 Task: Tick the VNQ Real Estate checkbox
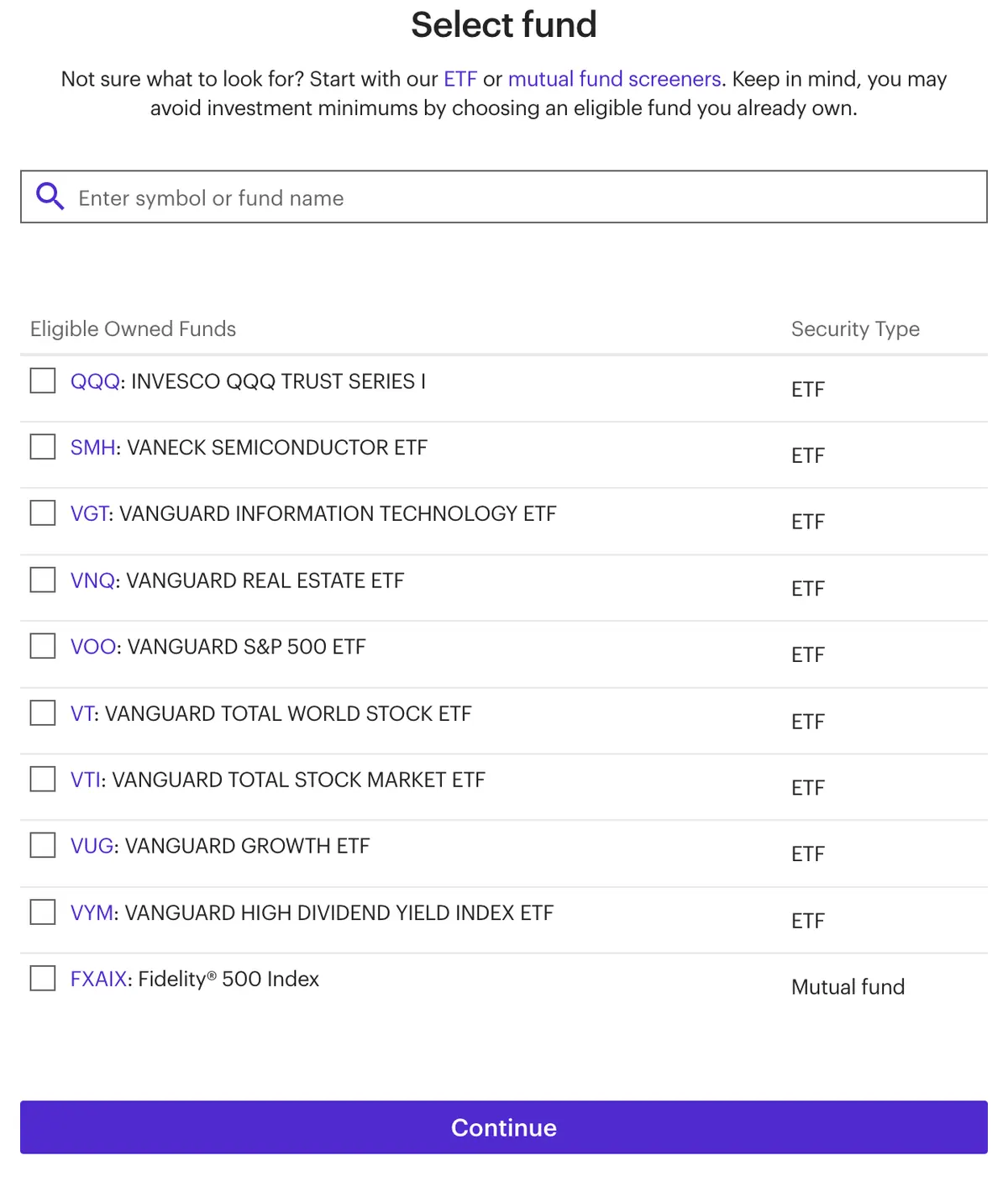click(x=43, y=580)
